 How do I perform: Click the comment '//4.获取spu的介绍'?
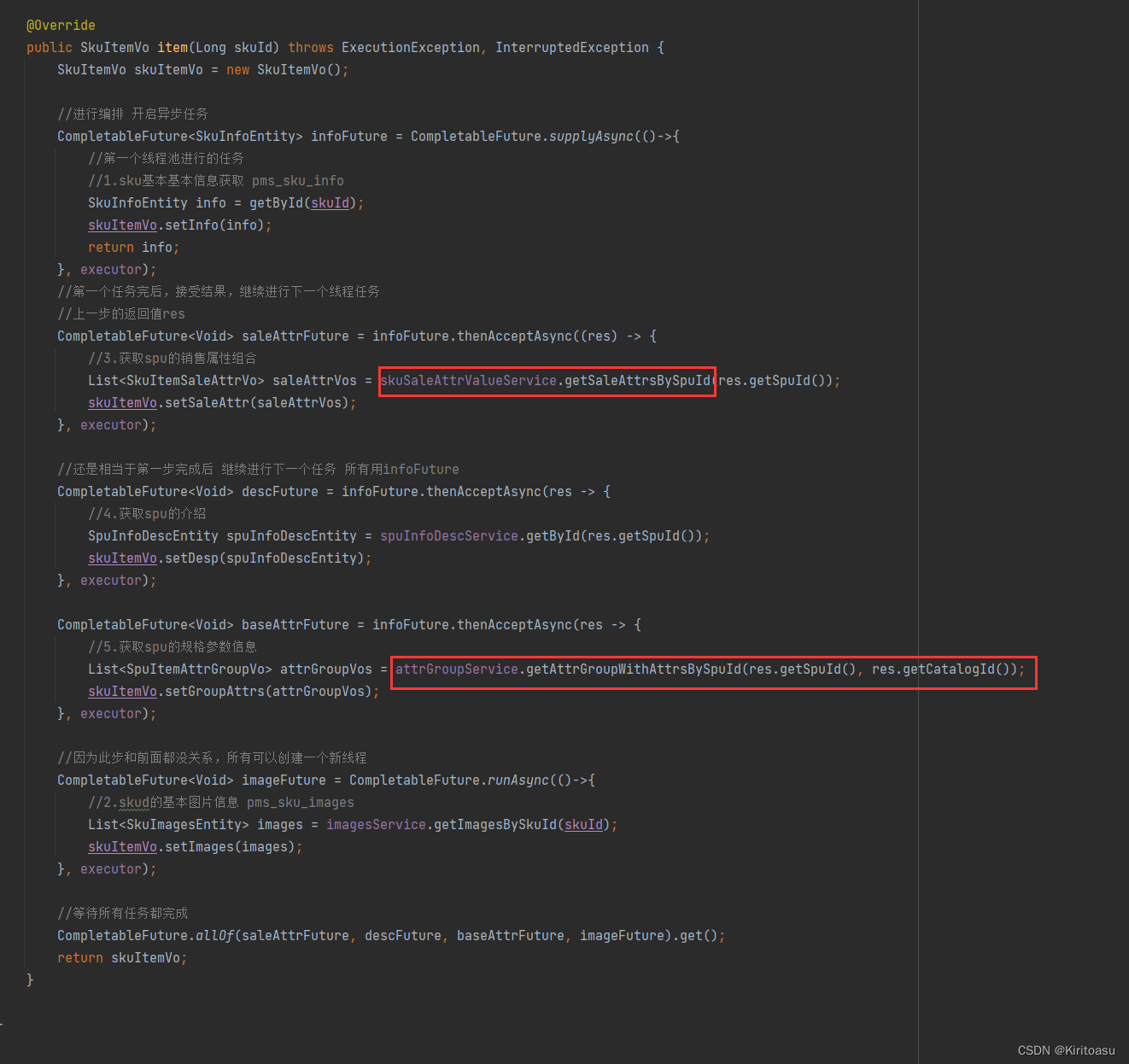[147, 514]
